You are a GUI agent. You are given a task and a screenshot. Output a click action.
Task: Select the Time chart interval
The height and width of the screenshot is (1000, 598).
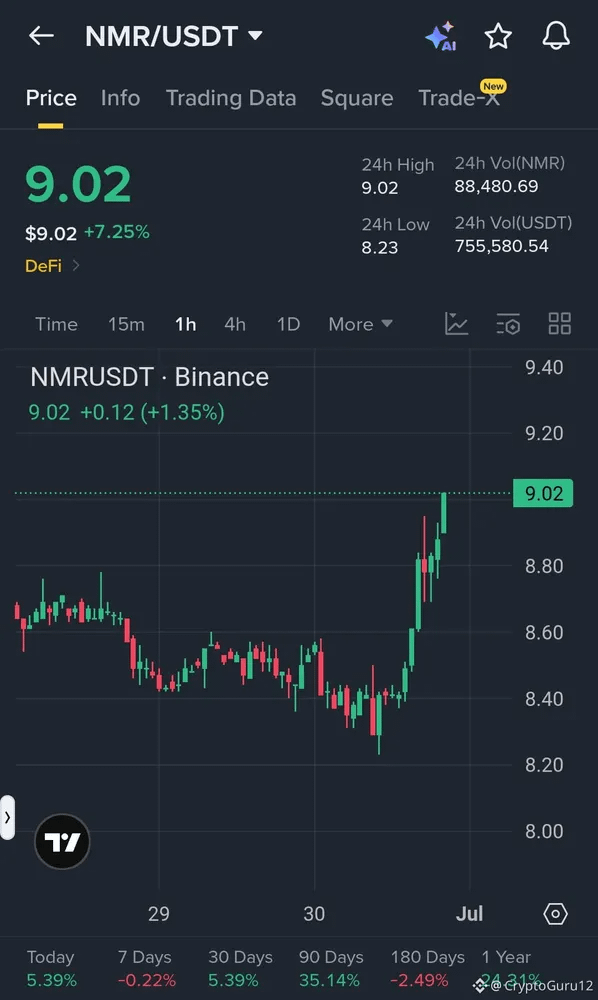coord(56,325)
